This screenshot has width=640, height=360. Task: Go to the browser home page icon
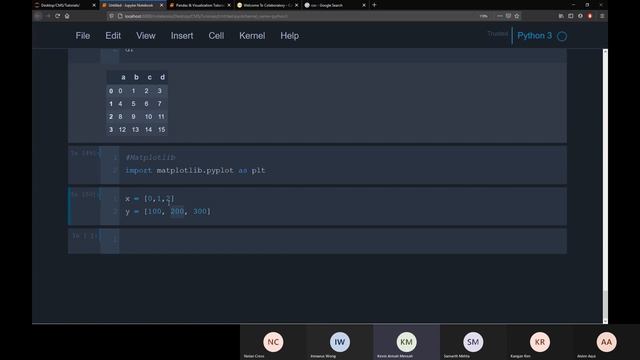pos(67,16)
